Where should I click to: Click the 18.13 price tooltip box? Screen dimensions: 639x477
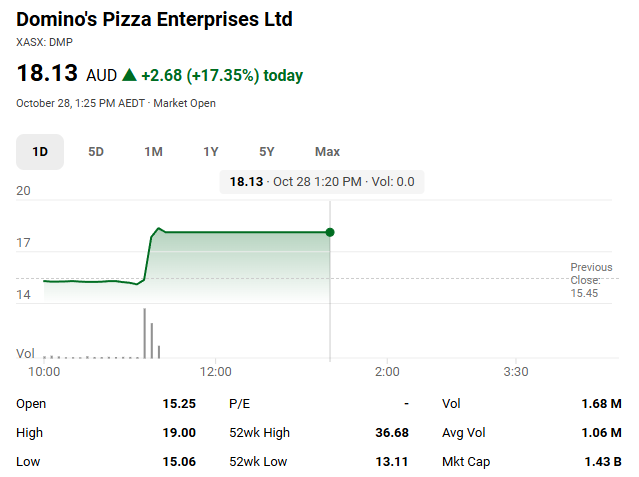(x=322, y=181)
